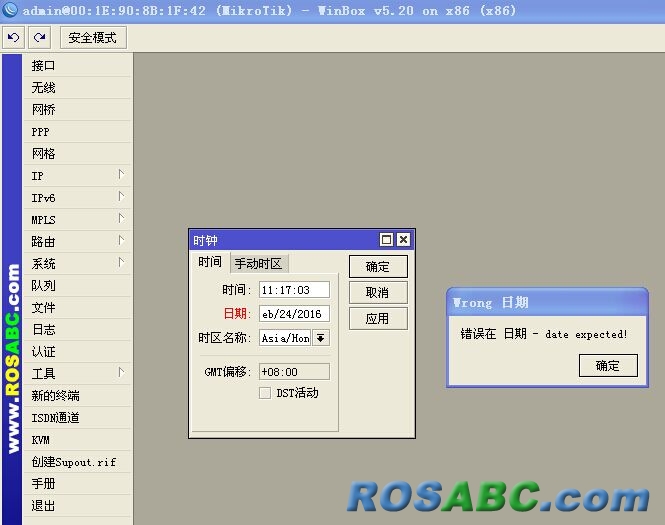Click the 退出 exit item
Viewport: 665px width, 525px height.
(x=78, y=506)
